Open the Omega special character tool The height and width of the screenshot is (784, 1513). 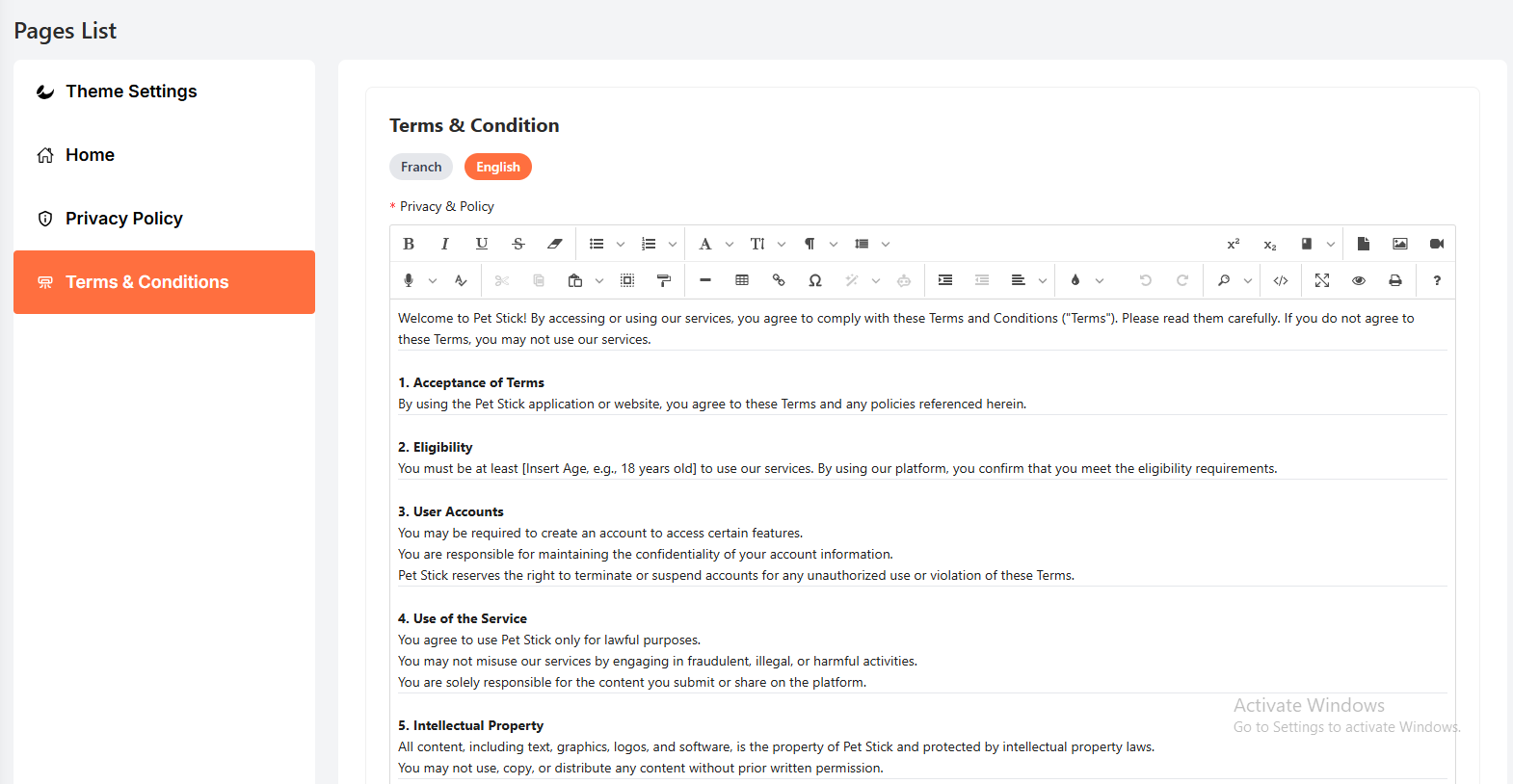point(815,280)
